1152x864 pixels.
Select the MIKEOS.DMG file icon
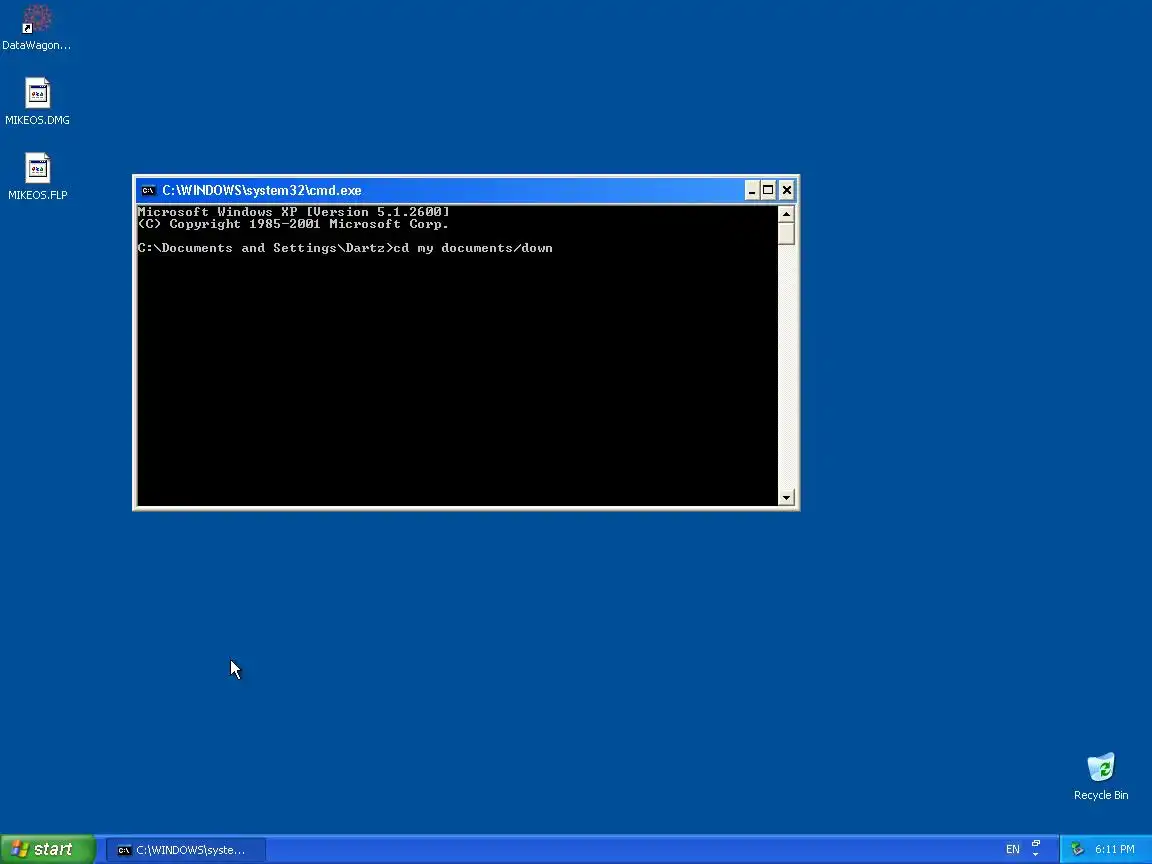37,101
